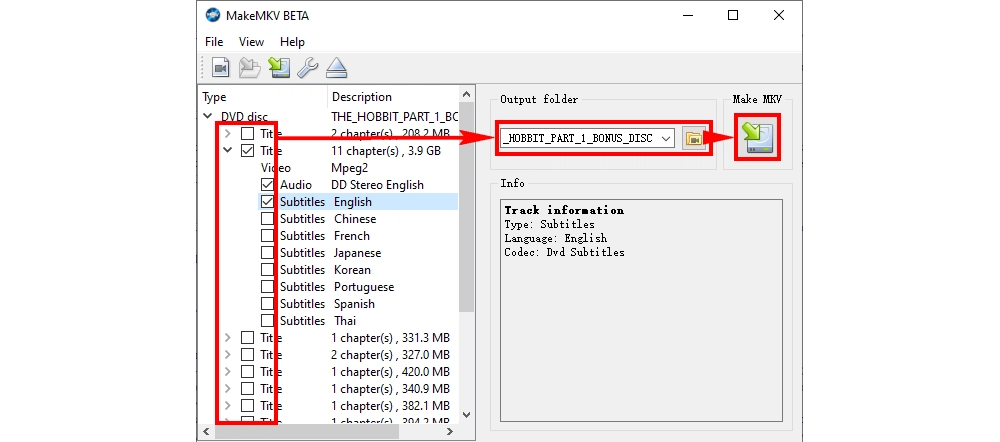Image resolution: width=1000 pixels, height=442 pixels.
Task: Expand the 420.0 MB title node
Action: (228, 372)
